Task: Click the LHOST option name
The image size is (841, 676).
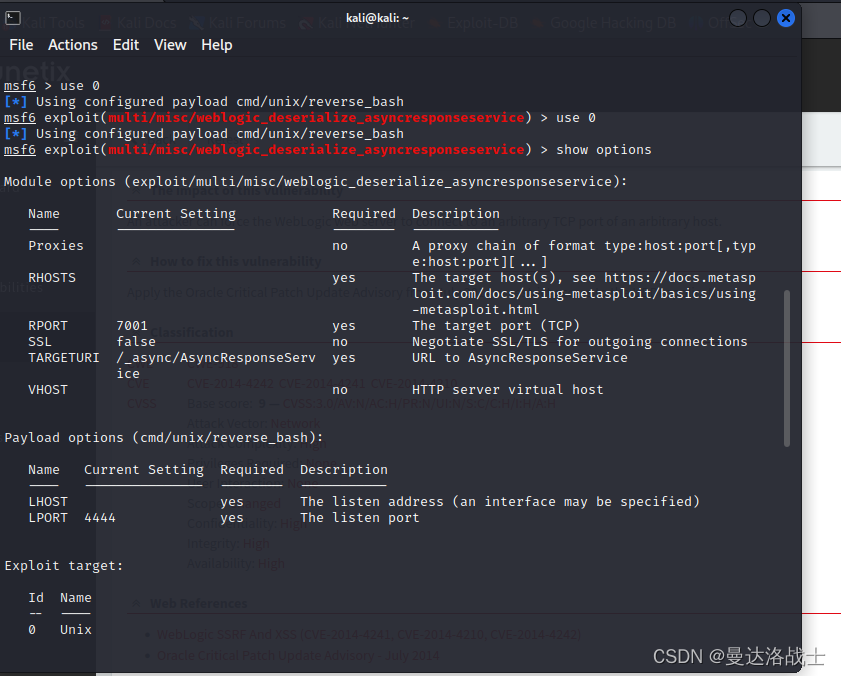Action: click(48, 502)
